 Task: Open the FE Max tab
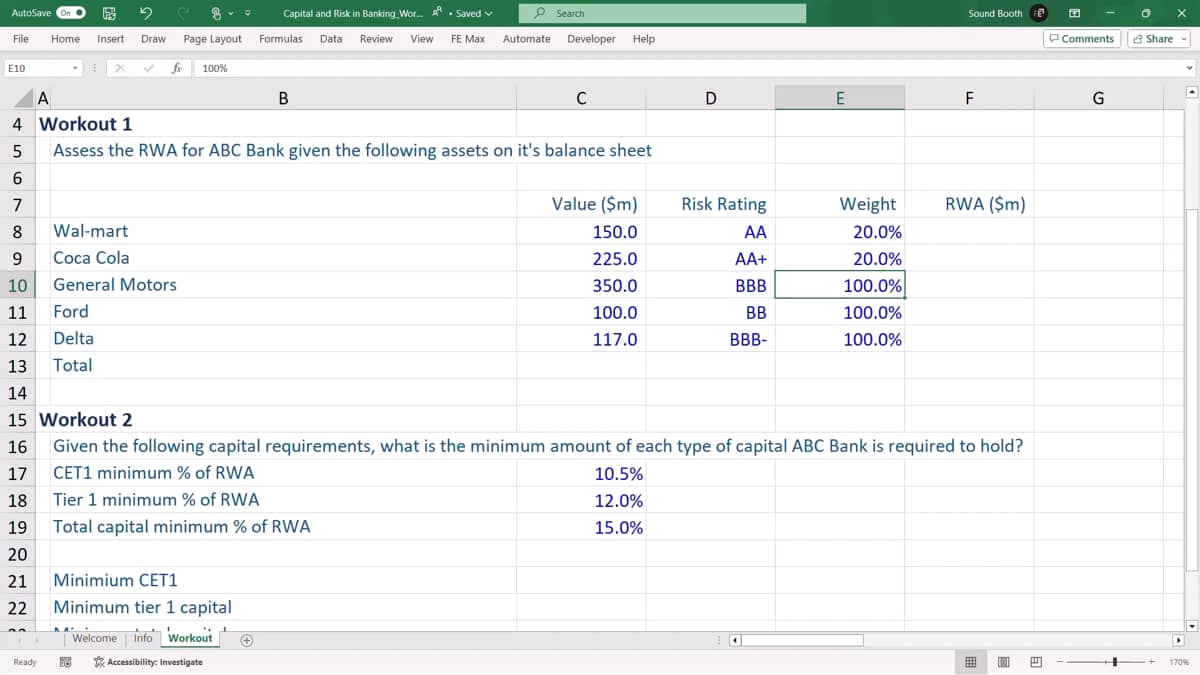468,39
